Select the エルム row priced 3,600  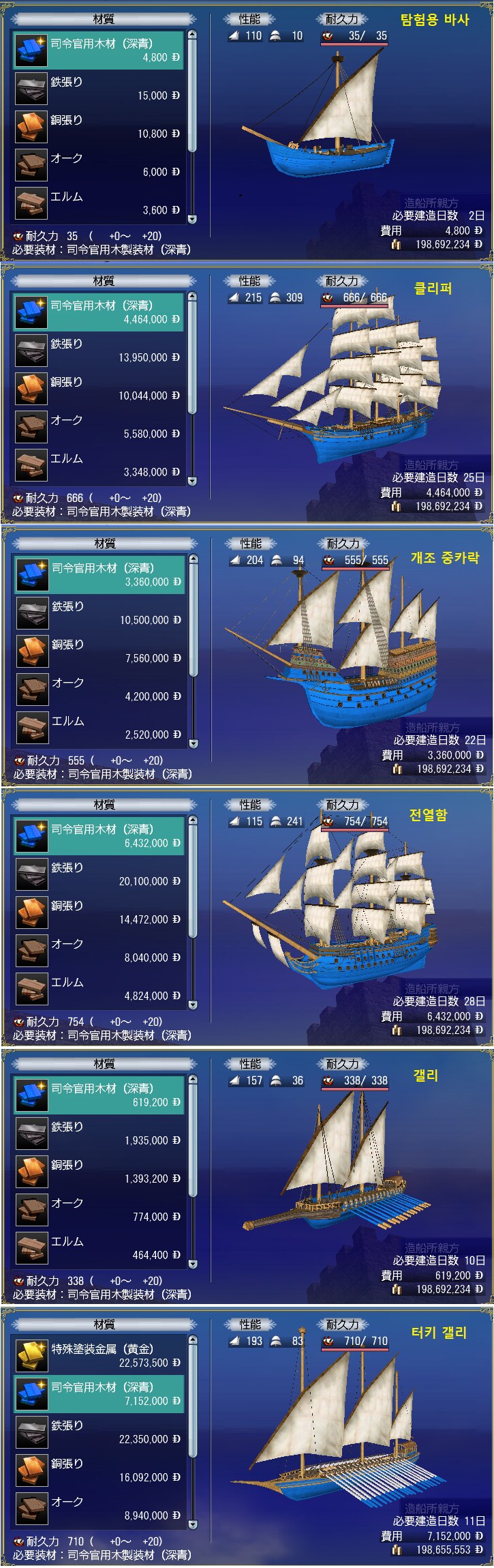click(x=99, y=203)
